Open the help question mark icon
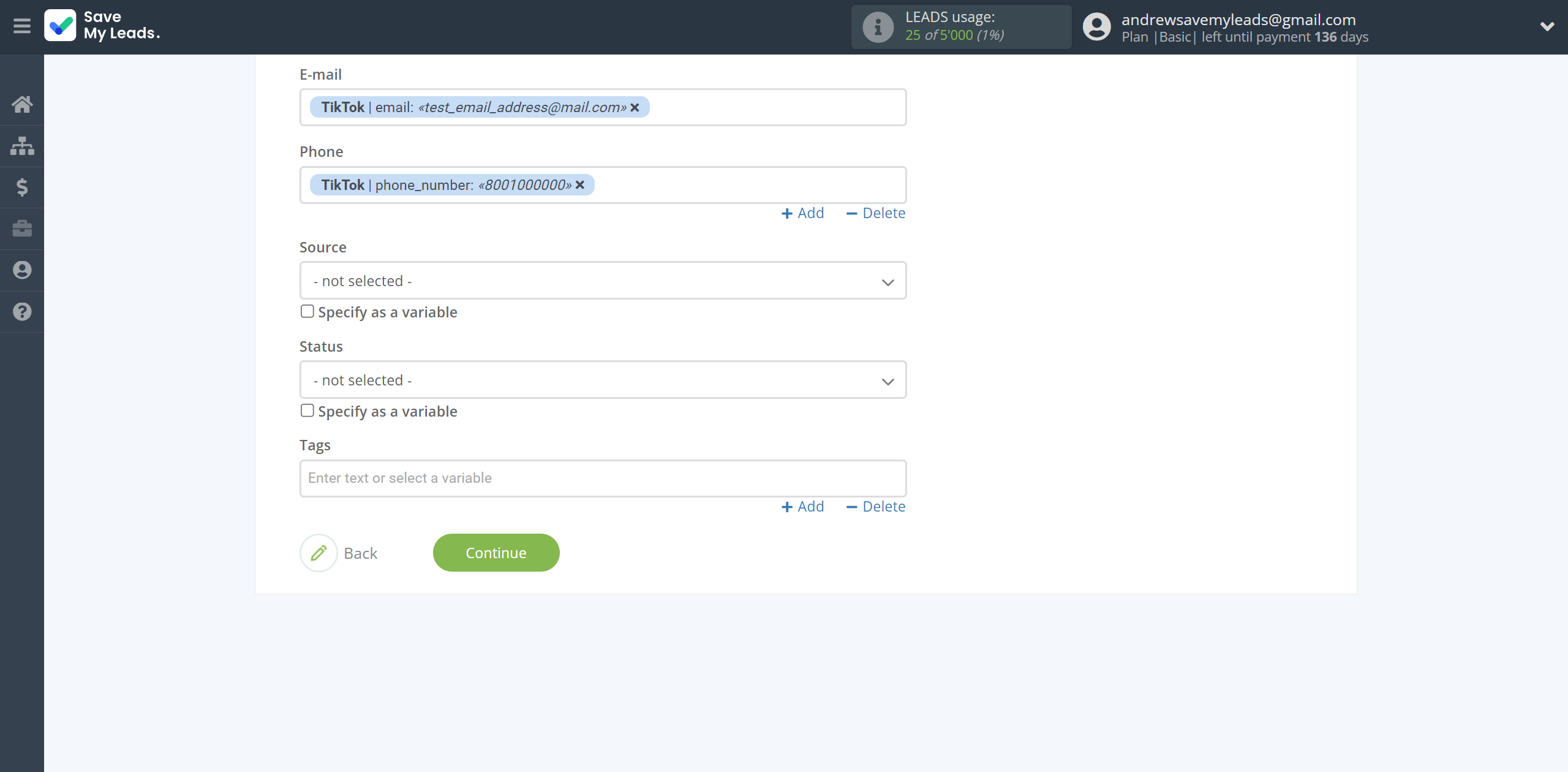The height and width of the screenshot is (772, 1568). pos(22,311)
